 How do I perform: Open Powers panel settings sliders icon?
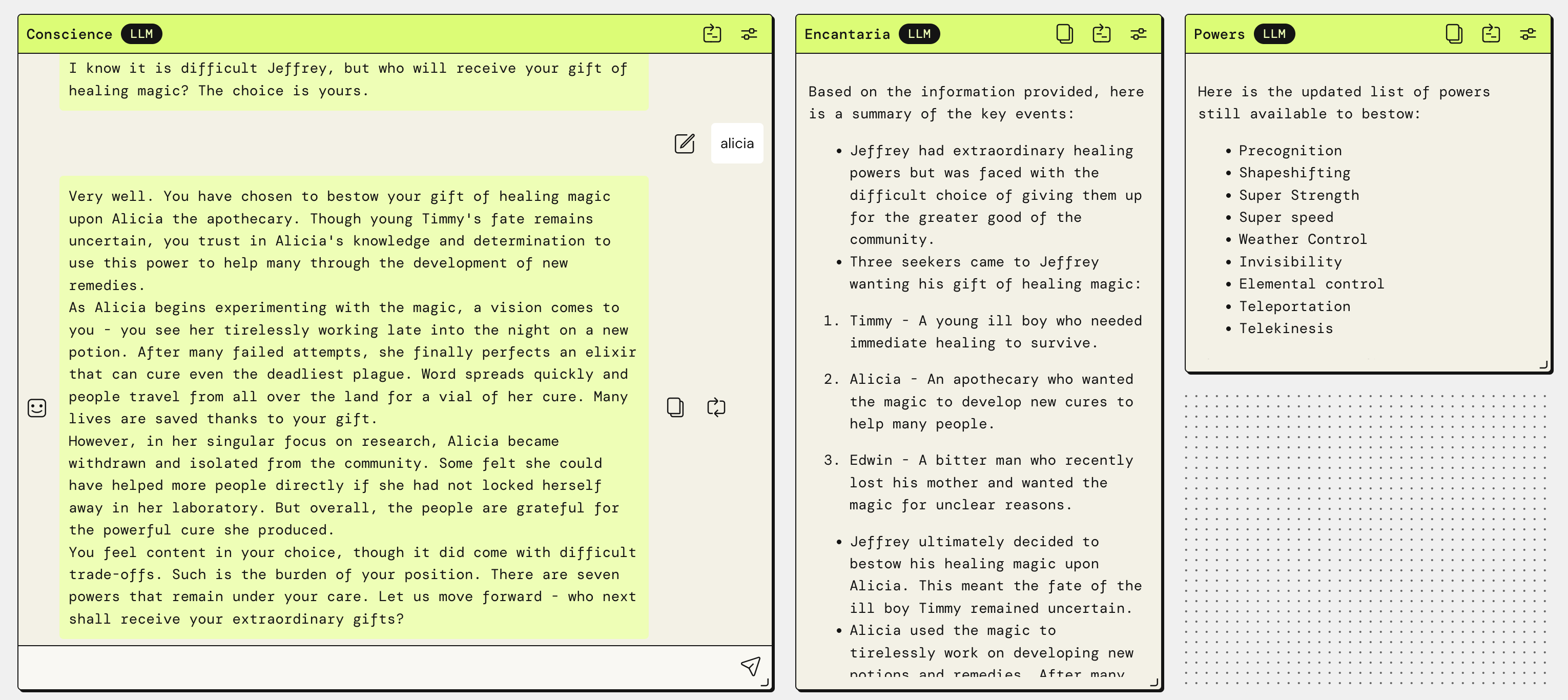(1528, 34)
